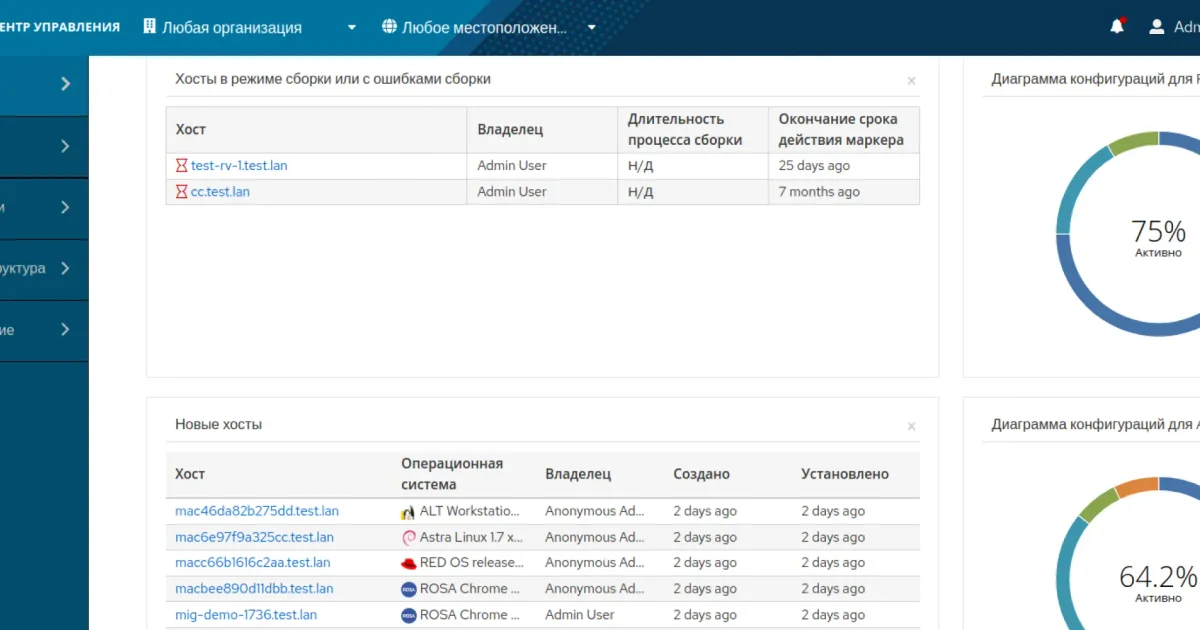Click Admin User owner of test-rv-1.test.lan
The image size is (1200, 630).
(512, 165)
